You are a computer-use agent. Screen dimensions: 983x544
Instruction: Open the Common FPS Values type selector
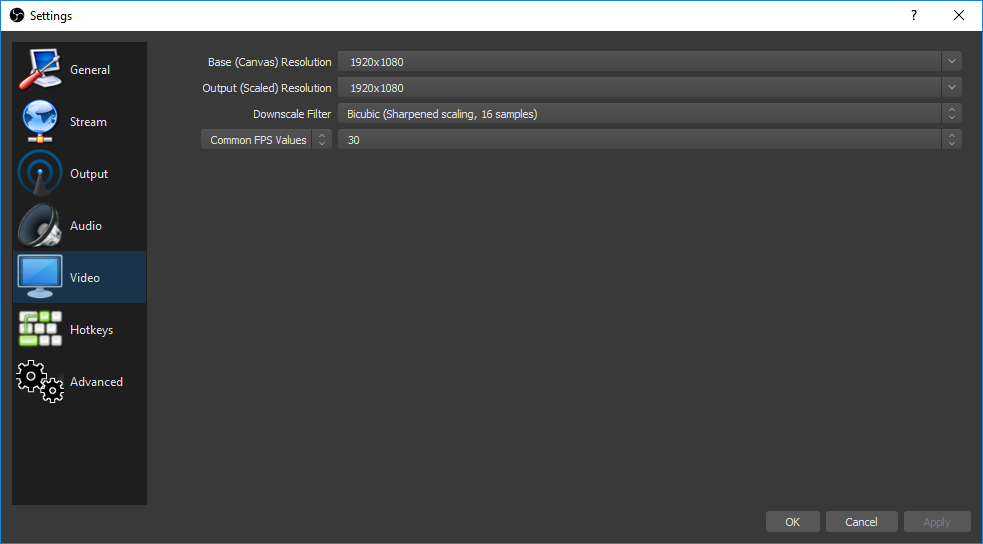(266, 140)
